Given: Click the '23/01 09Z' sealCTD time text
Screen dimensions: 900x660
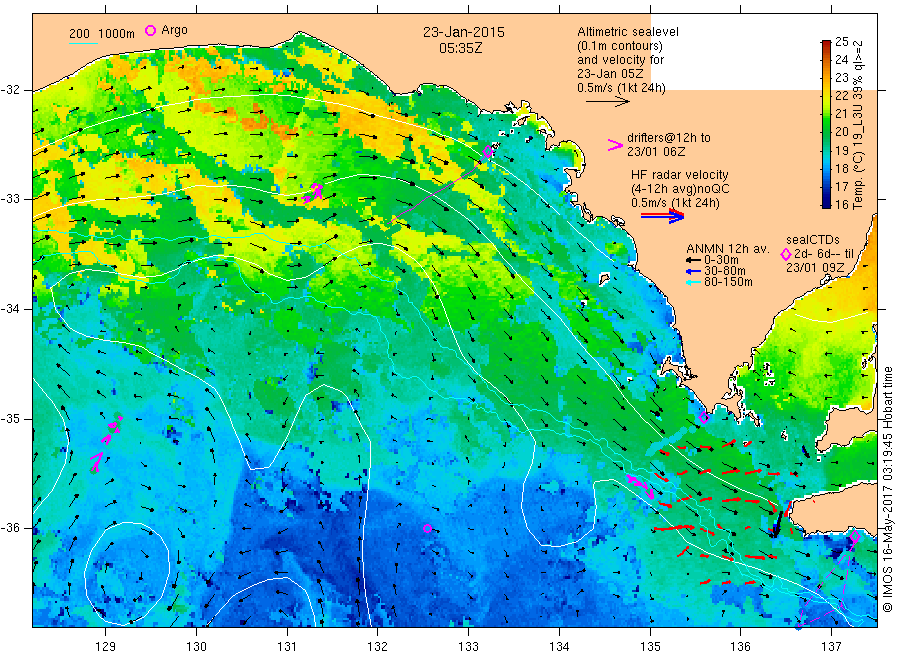Looking at the screenshot, I should point(815,268).
